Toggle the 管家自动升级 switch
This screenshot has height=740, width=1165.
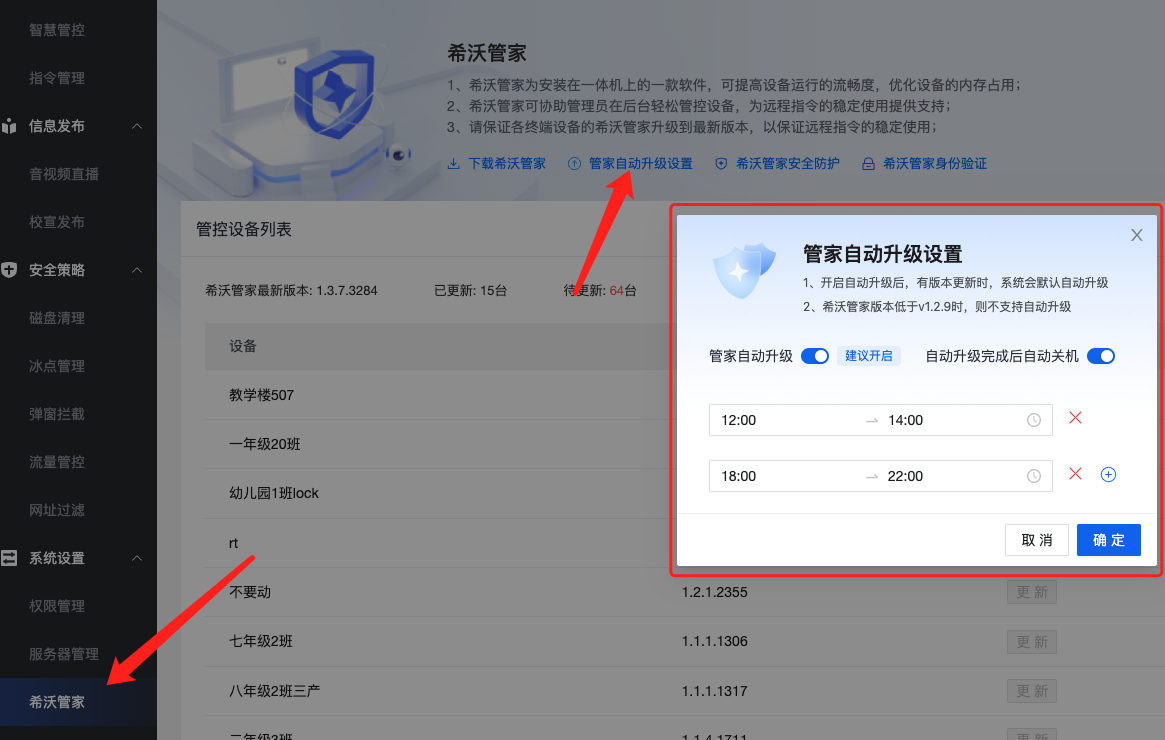click(x=815, y=356)
